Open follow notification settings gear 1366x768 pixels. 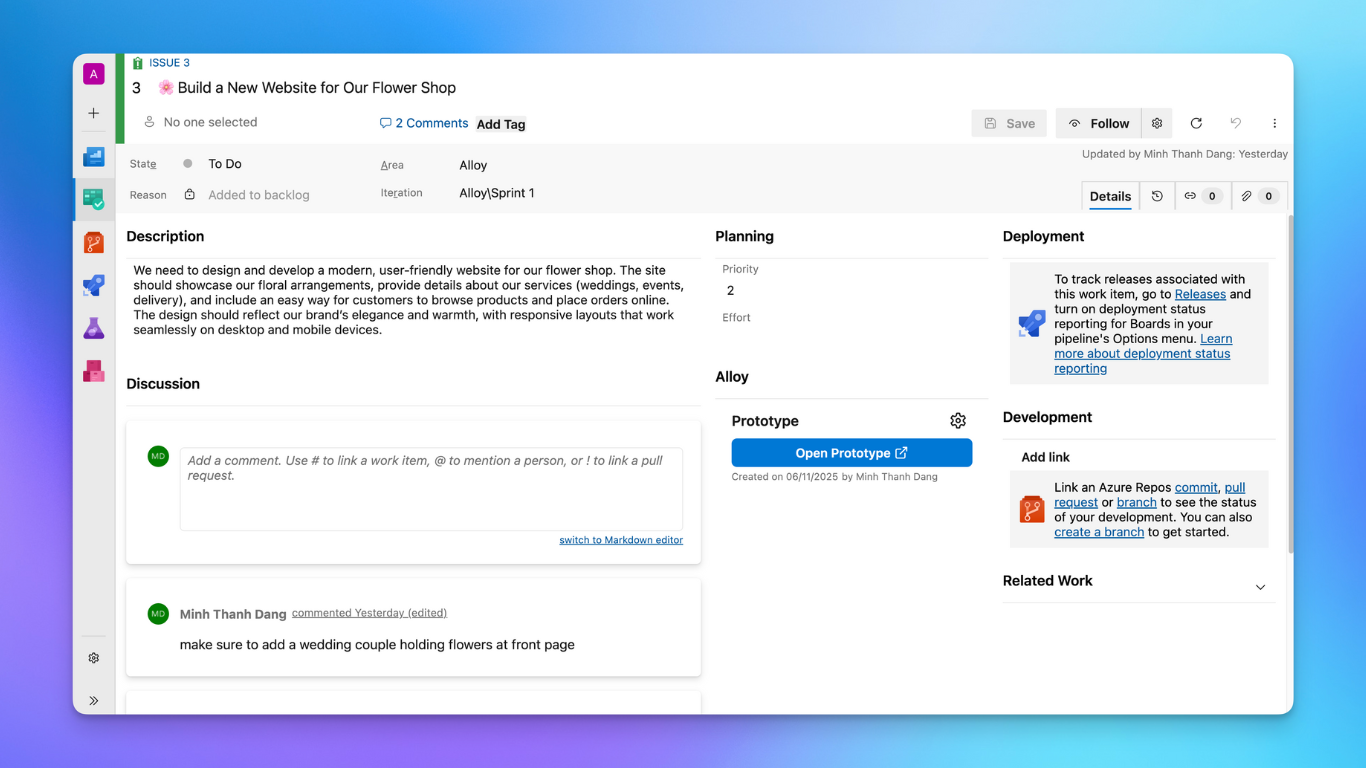(1157, 123)
